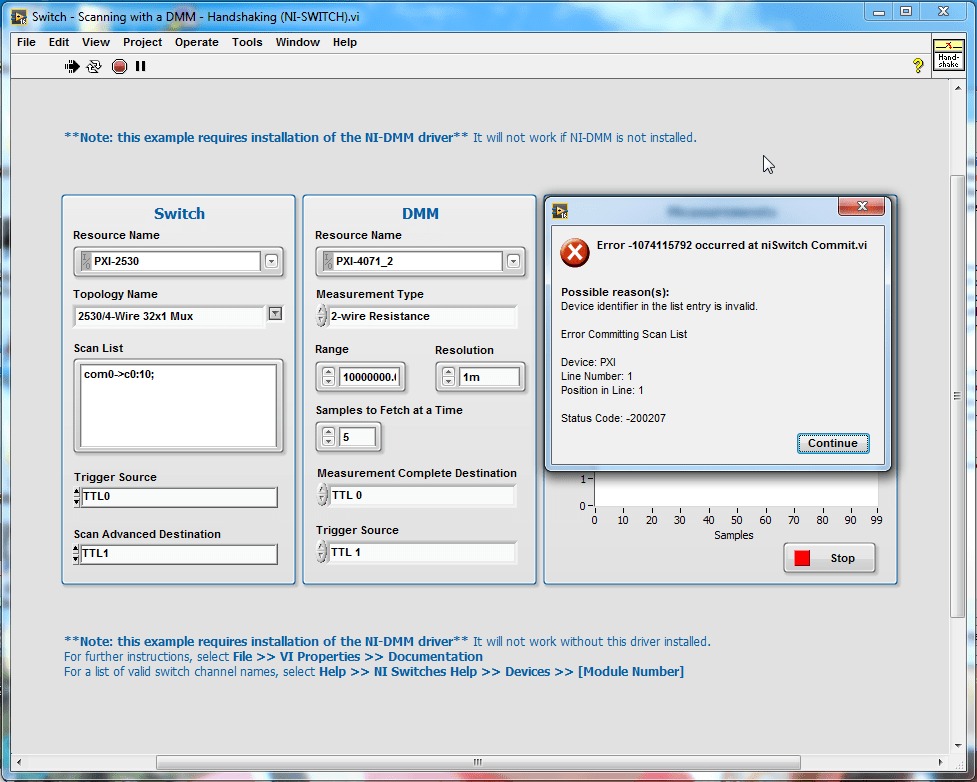Click the Pause toolbar icon
Viewport: 977px width, 782px height.
(141, 66)
